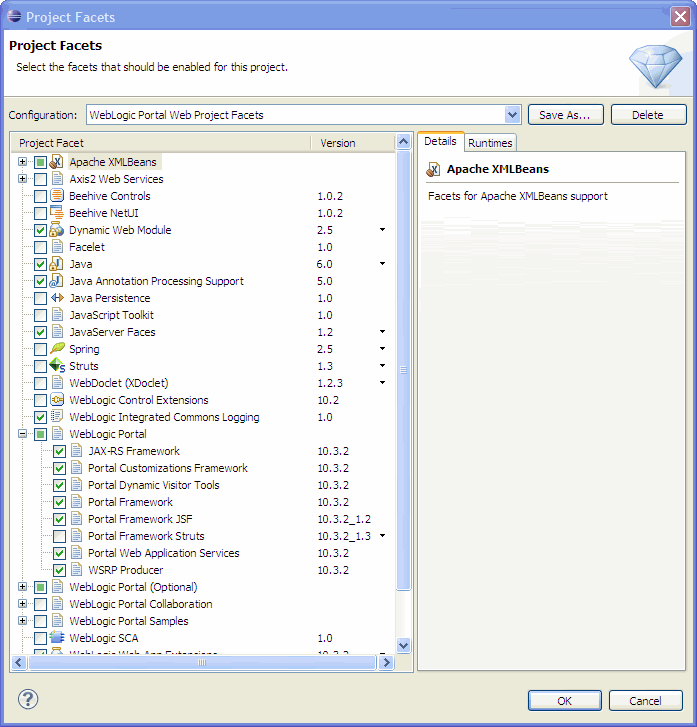Expand the Axis2 Web Services node
The width and height of the screenshot is (697, 727).
[22, 179]
